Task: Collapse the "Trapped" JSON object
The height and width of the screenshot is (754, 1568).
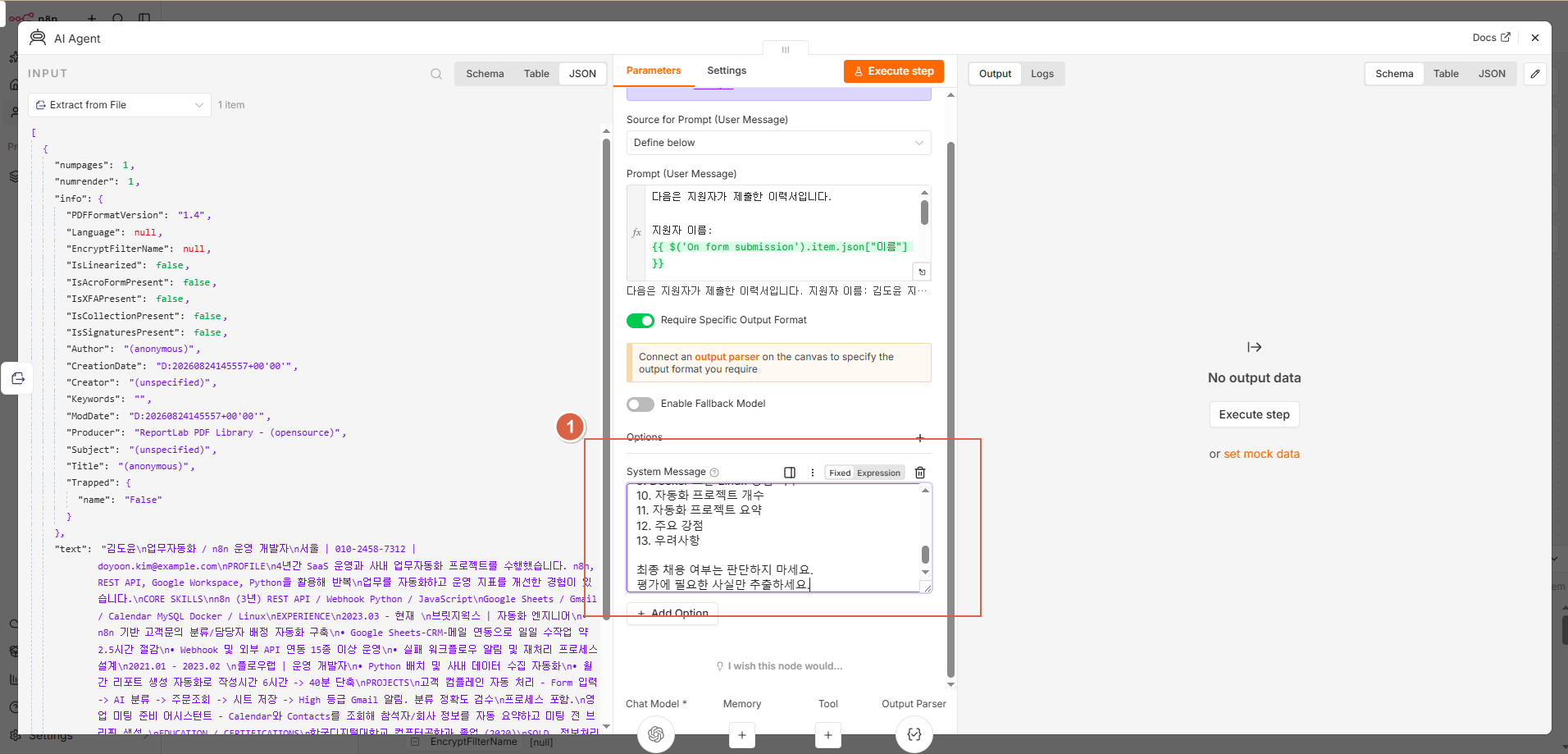Action: coord(129,483)
